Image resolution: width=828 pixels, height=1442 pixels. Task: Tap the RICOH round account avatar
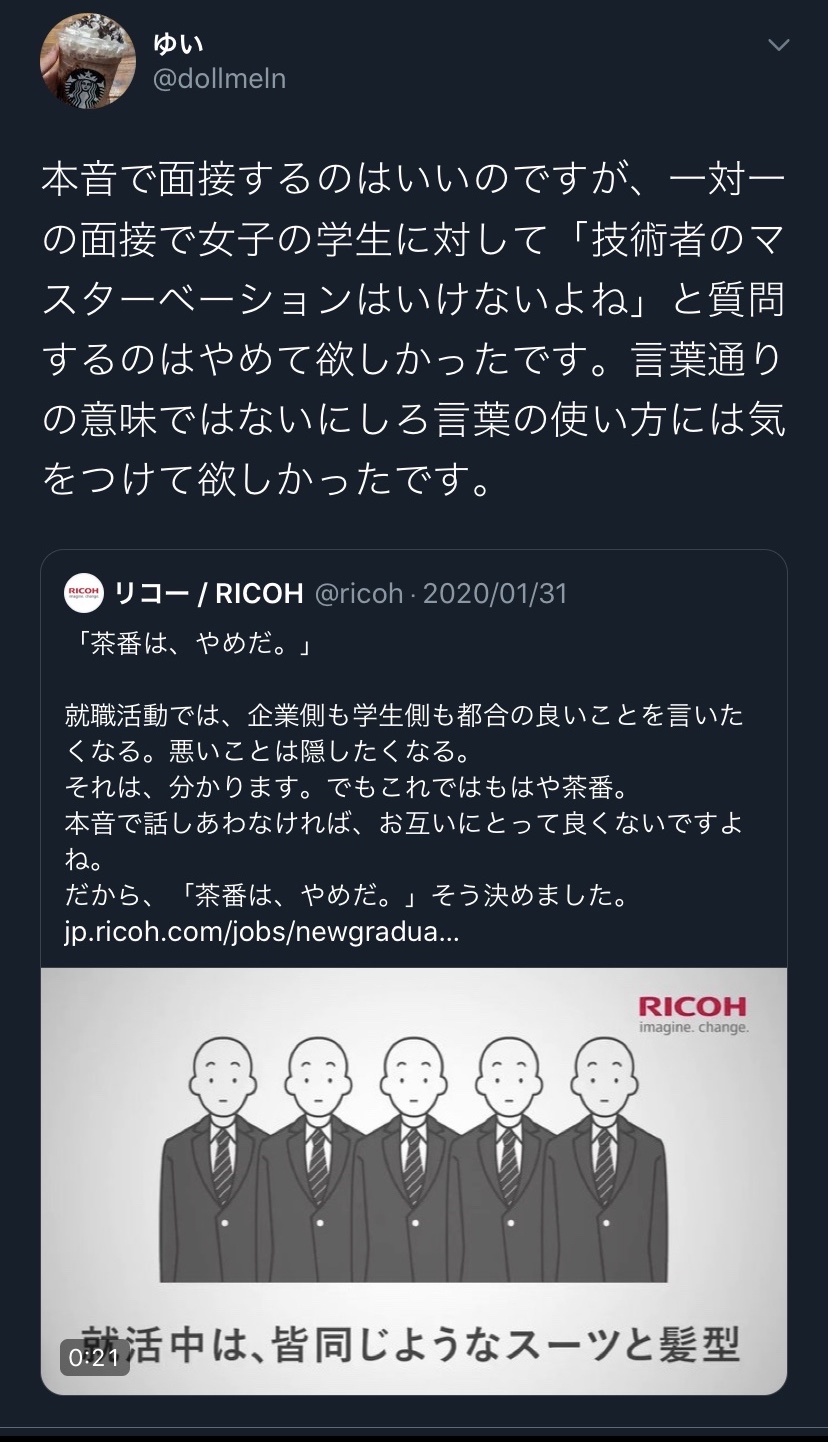(84, 593)
